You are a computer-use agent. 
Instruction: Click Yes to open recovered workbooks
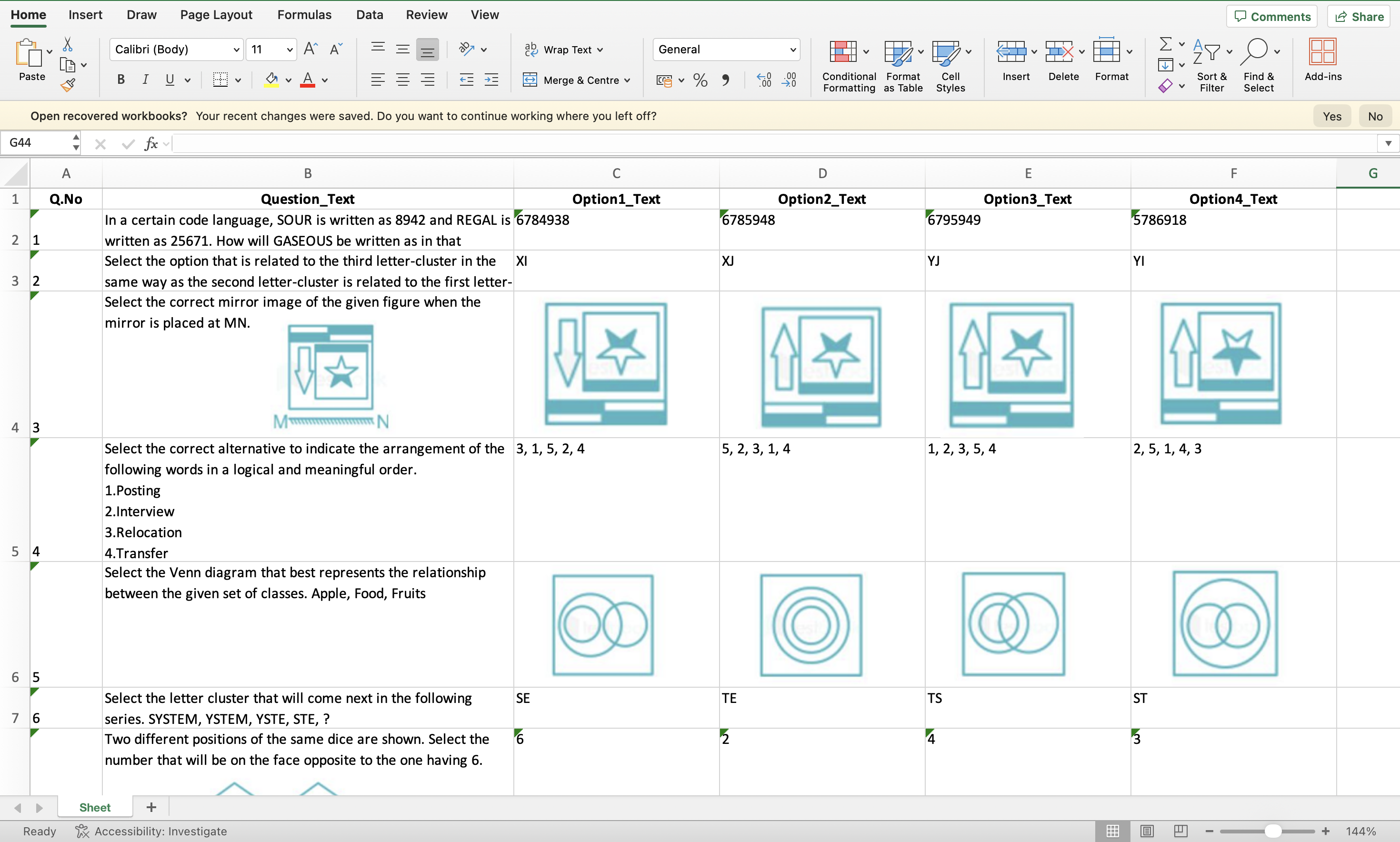click(1331, 116)
